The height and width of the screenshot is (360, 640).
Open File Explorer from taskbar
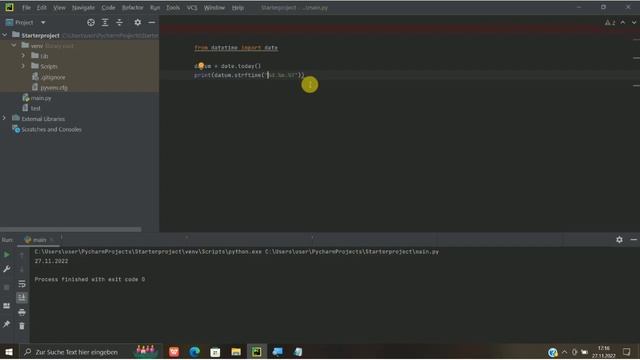236,352
